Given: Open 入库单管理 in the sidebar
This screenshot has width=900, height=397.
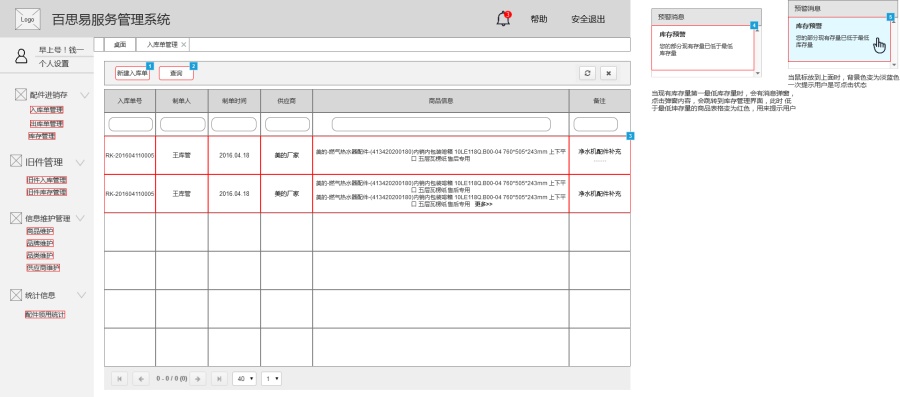Looking at the screenshot, I should 46,110.
